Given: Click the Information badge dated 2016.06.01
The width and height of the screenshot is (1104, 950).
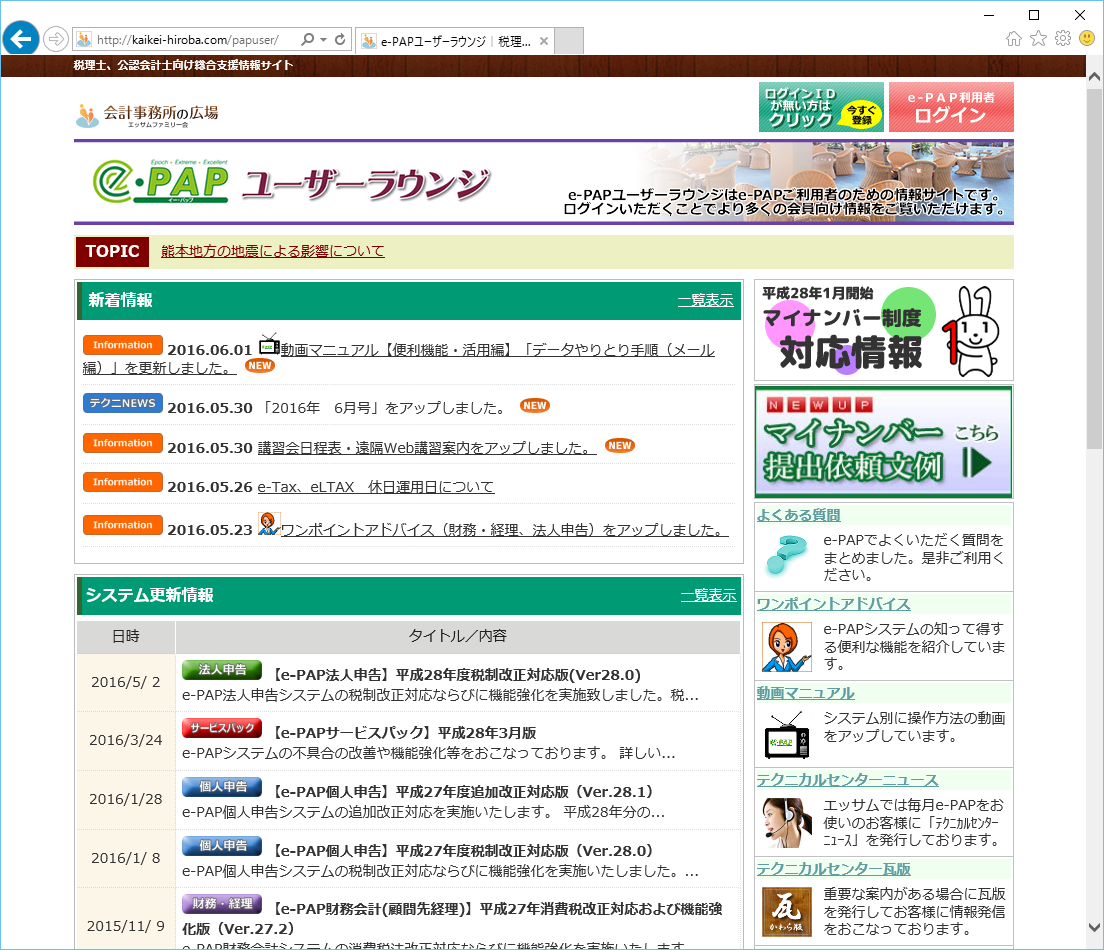Looking at the screenshot, I should coord(123,345).
